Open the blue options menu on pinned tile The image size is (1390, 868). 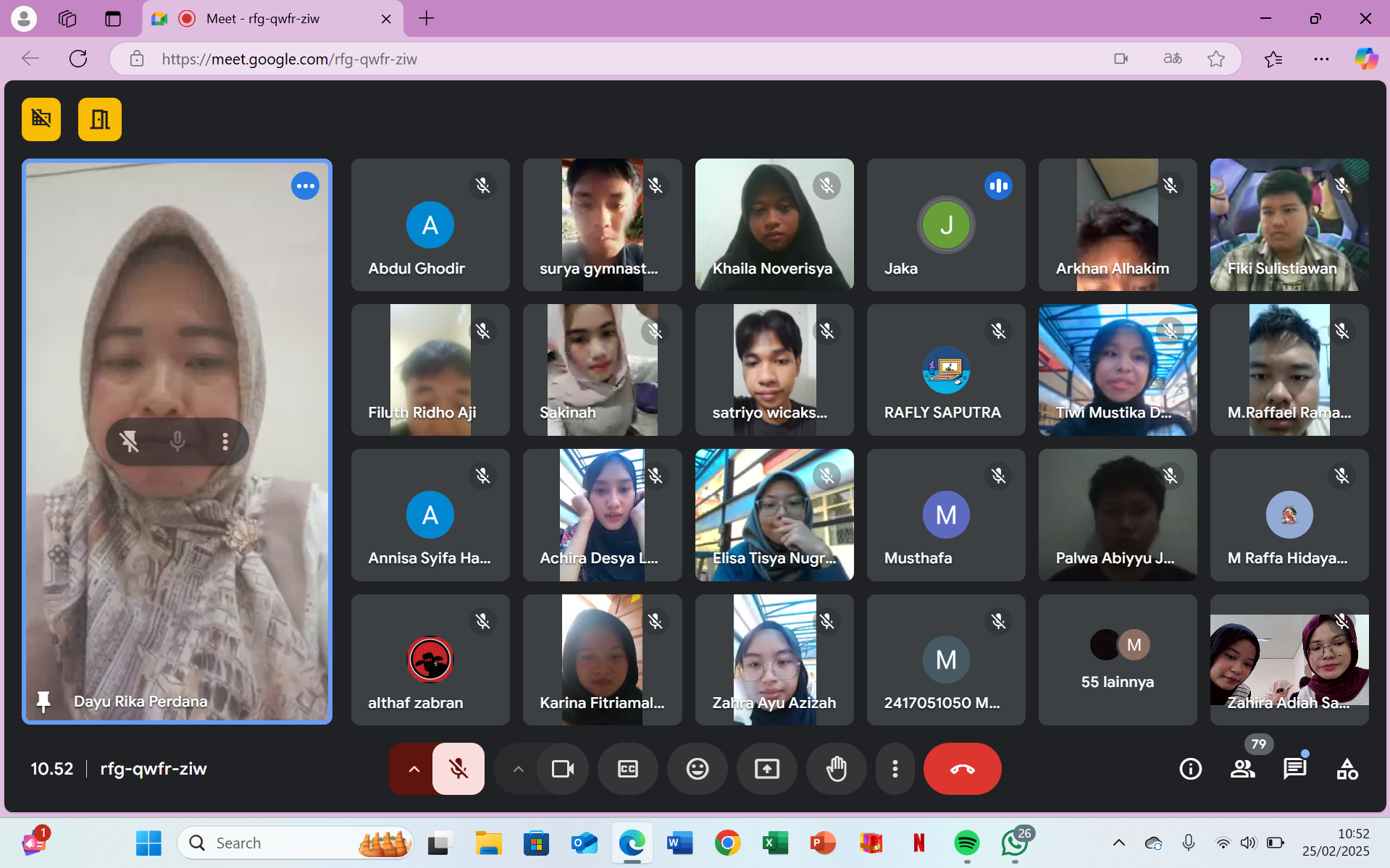(x=305, y=186)
